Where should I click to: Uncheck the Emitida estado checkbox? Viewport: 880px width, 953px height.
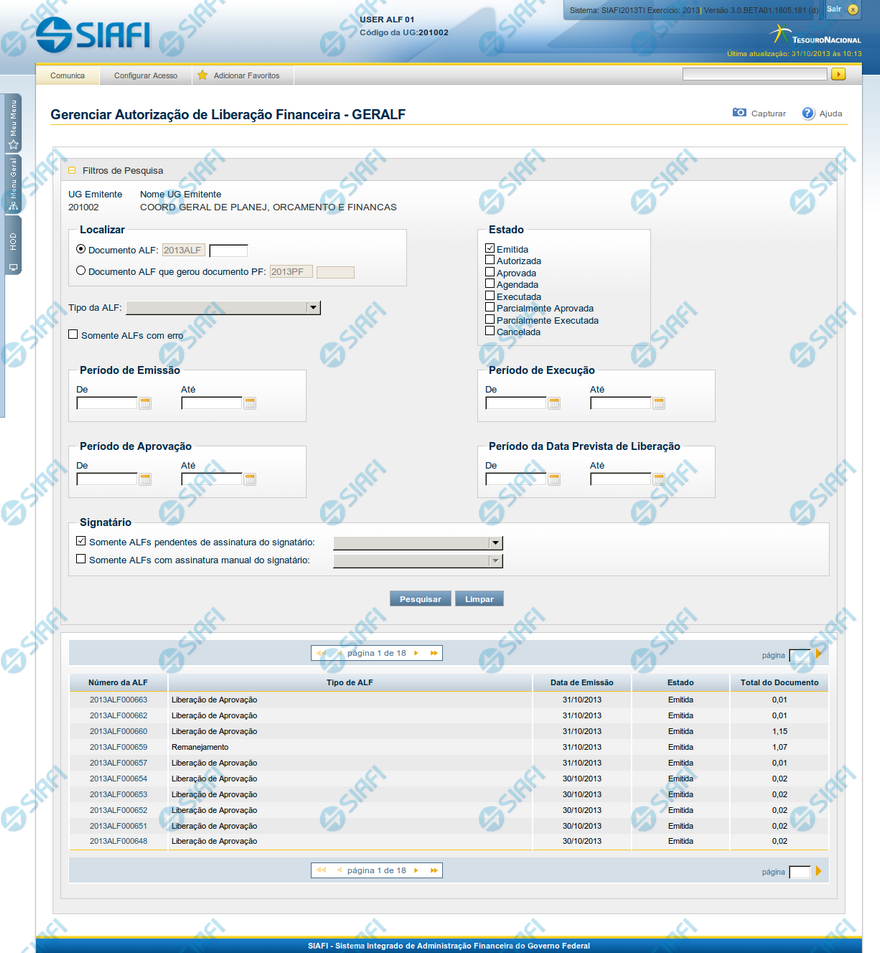(x=490, y=249)
